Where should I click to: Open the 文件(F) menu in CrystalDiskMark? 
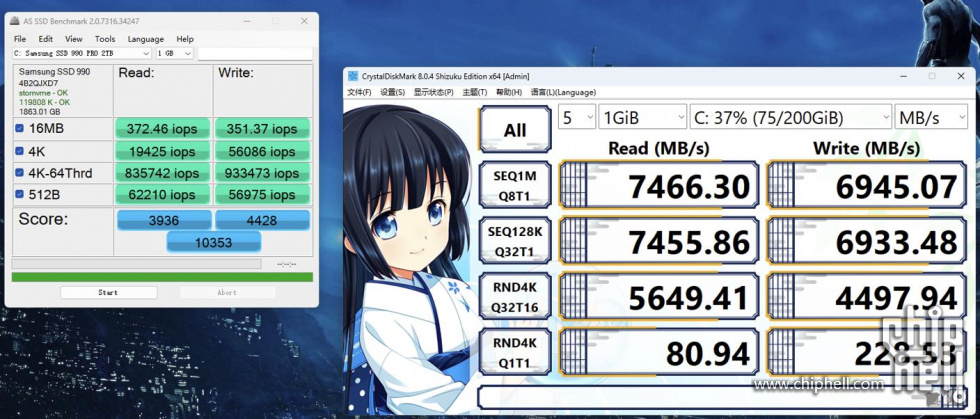[x=359, y=93]
